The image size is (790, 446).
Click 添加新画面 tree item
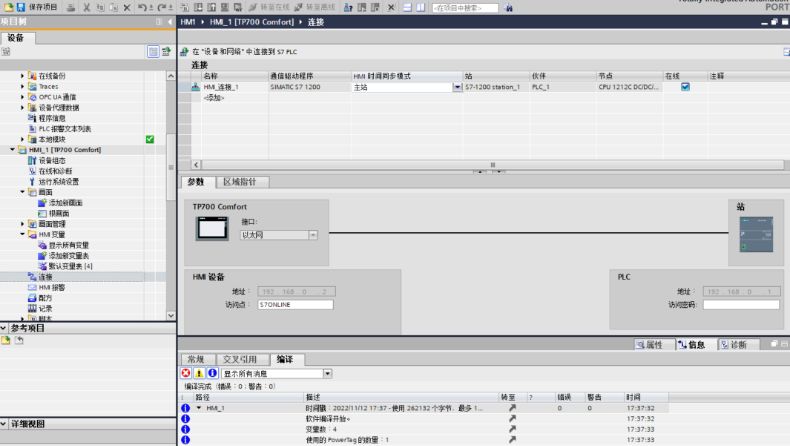pos(65,203)
